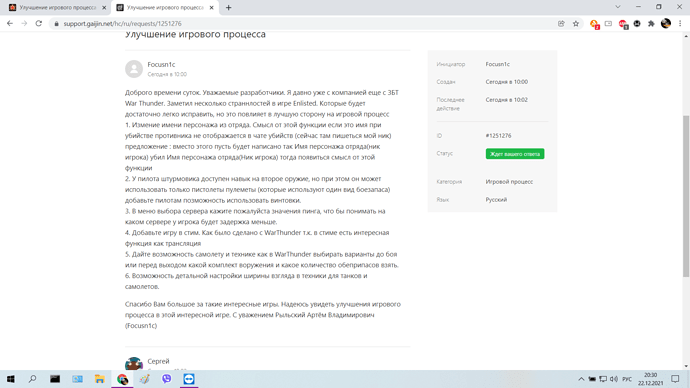Go back with the browser back arrow

pyautogui.click(x=10, y=23)
